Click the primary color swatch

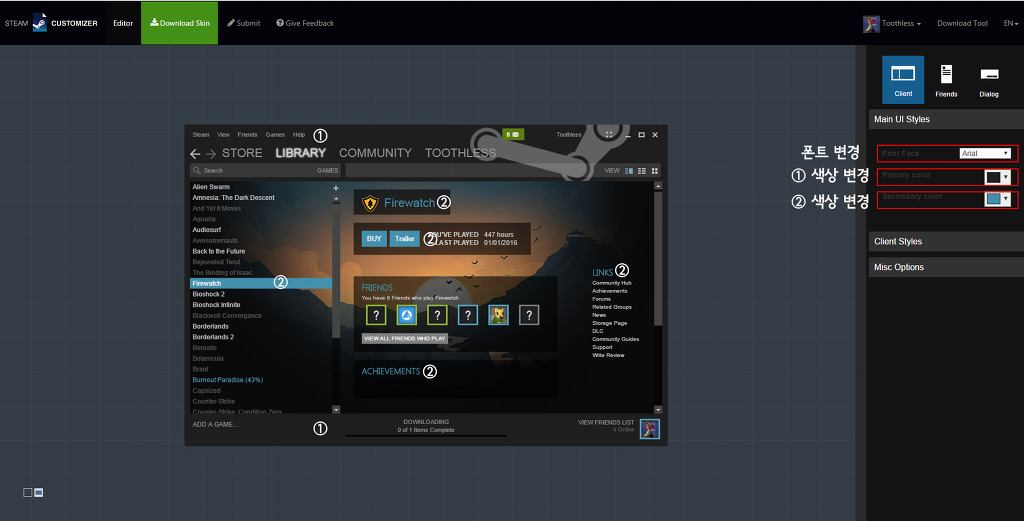tap(993, 177)
